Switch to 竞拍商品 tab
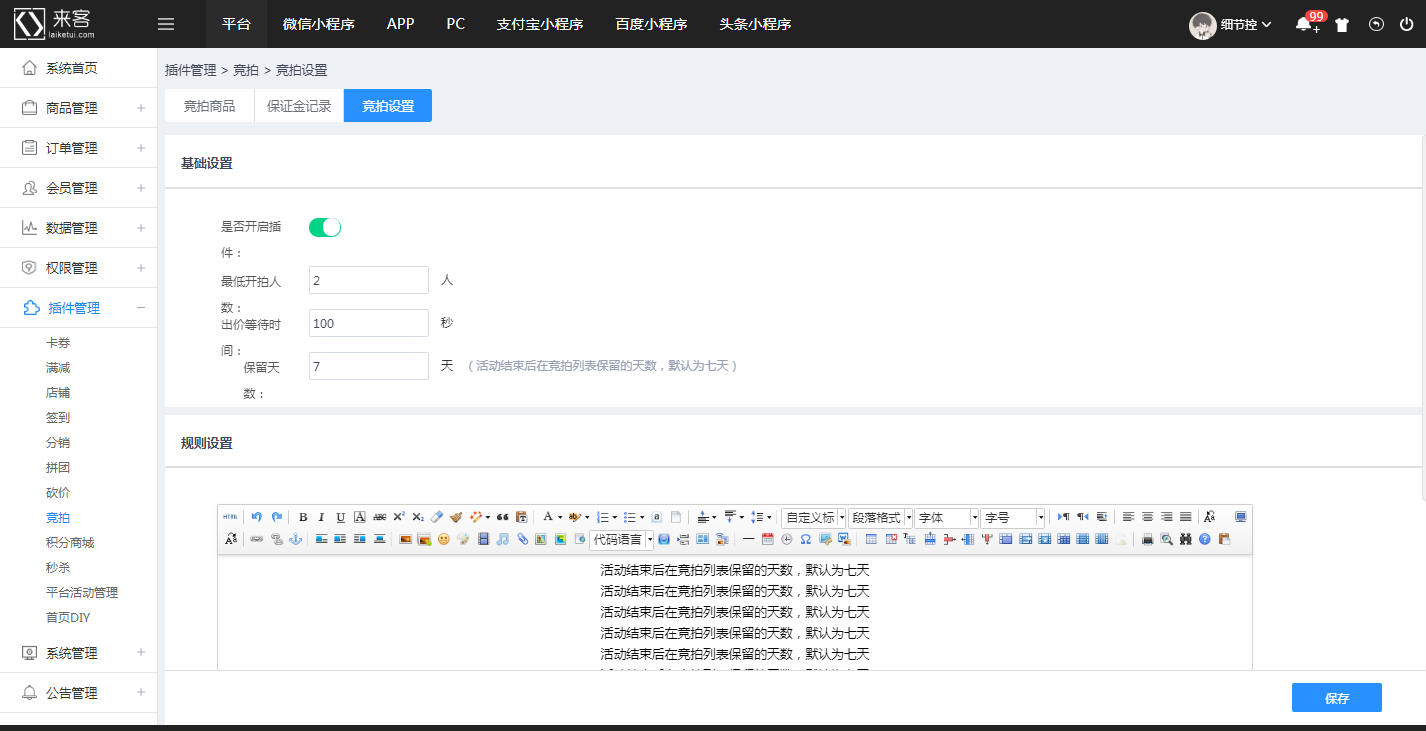1426x731 pixels. point(210,106)
